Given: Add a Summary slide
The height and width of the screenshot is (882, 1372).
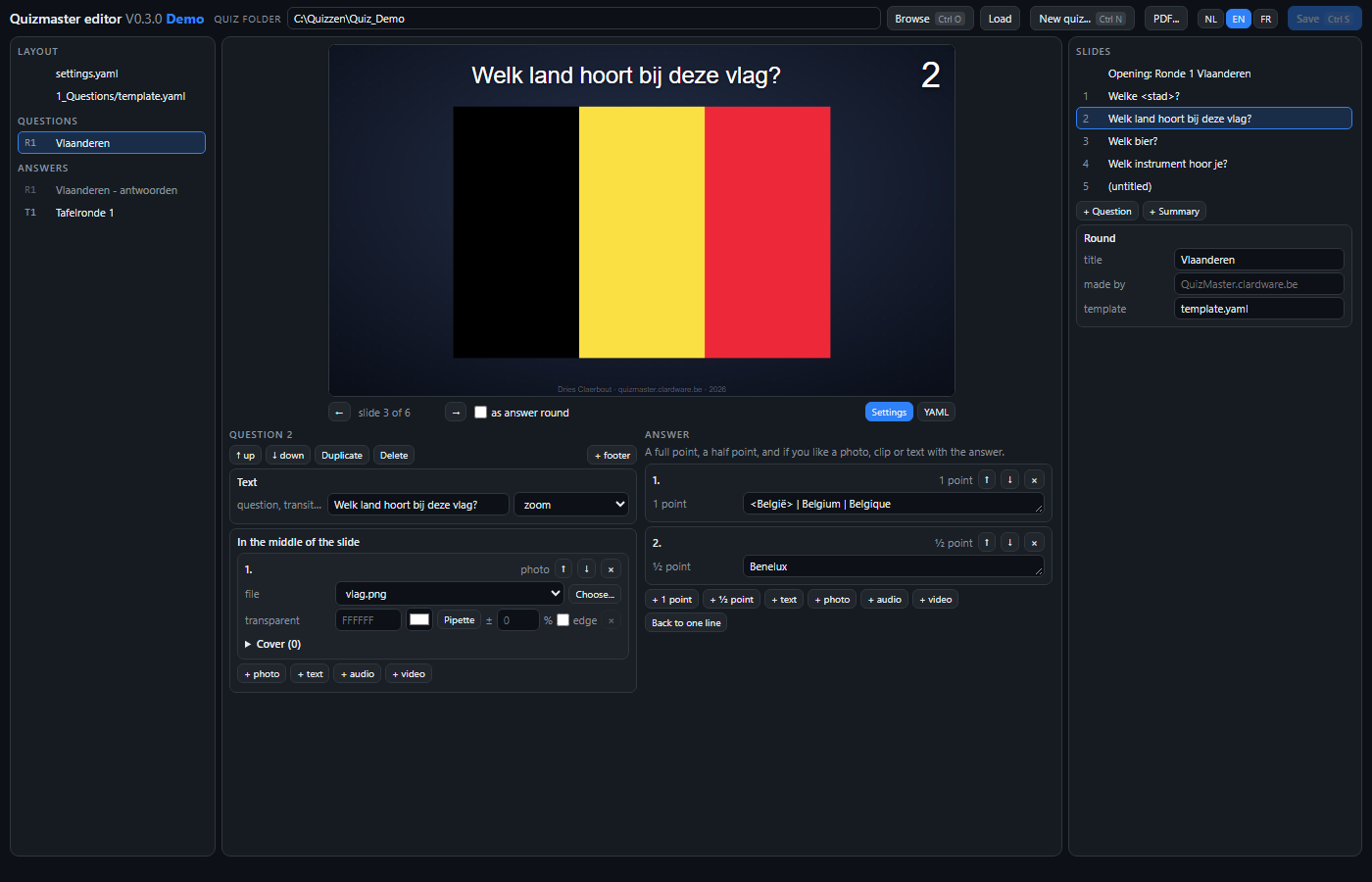Looking at the screenshot, I should click(x=1174, y=212).
